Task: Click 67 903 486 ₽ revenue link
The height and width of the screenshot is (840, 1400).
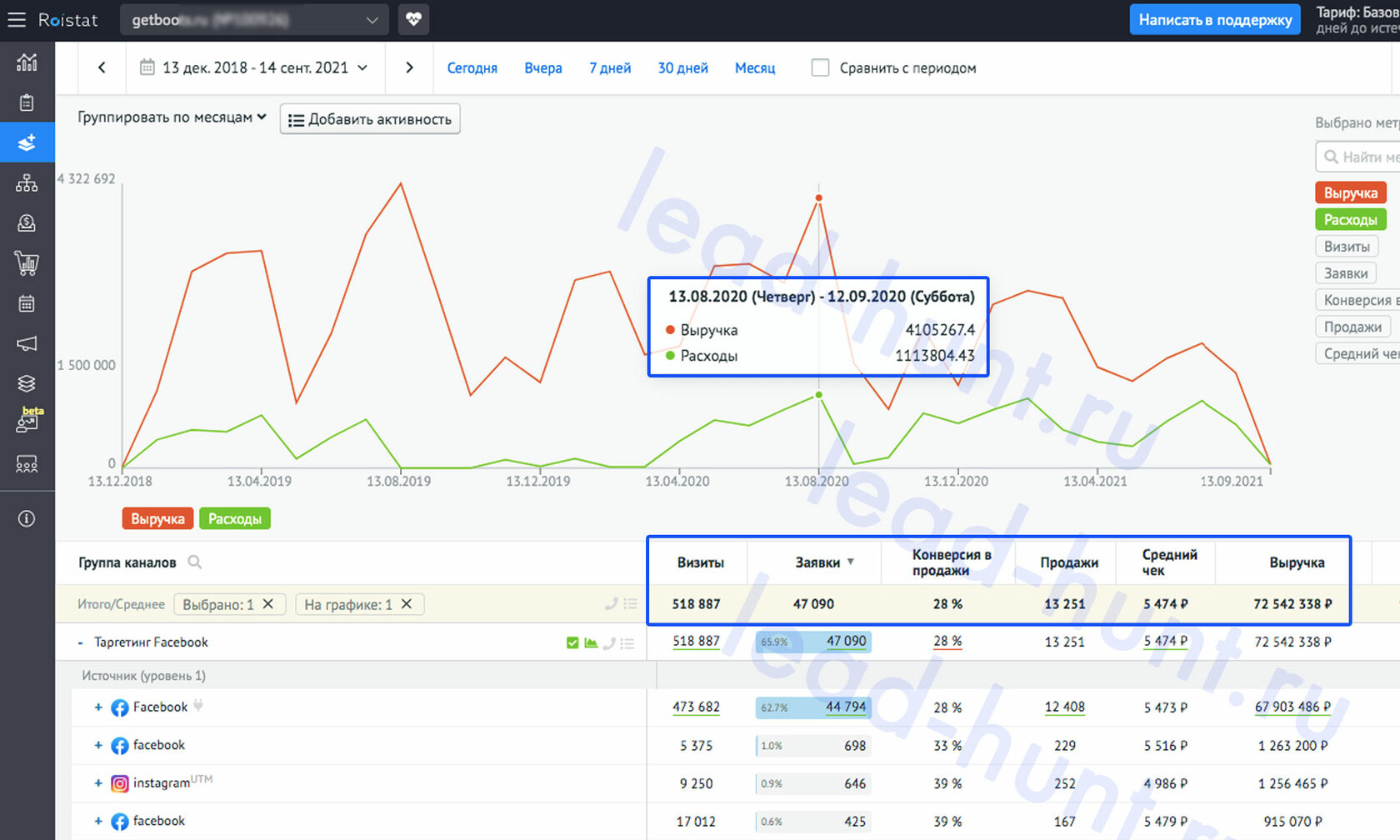Action: [1292, 707]
